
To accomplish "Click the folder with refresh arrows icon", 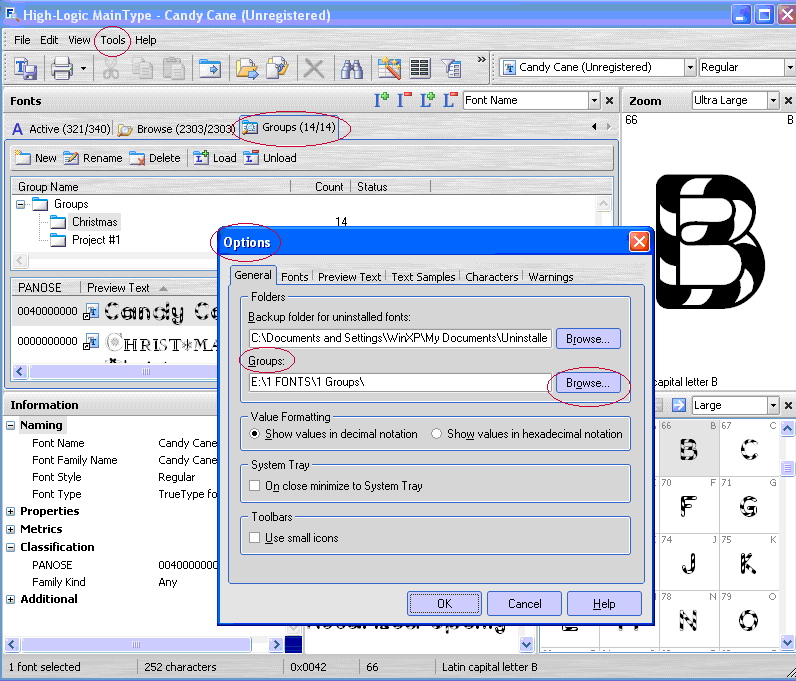I will coord(278,68).
